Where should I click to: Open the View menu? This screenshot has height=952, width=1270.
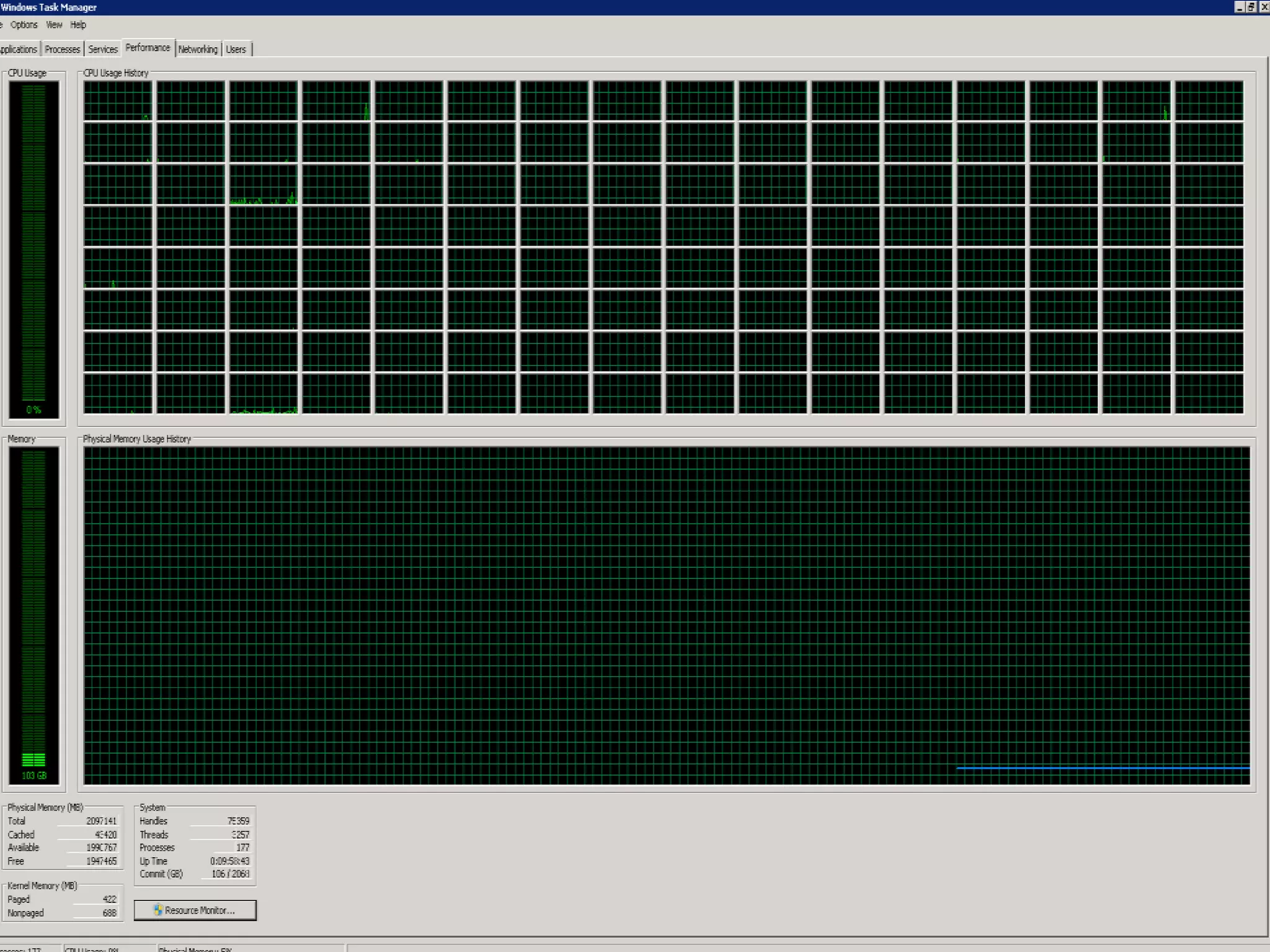point(54,25)
